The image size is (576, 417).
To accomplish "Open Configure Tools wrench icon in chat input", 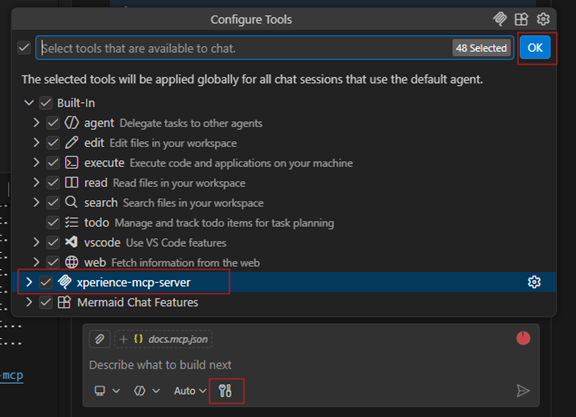I will (x=225, y=391).
